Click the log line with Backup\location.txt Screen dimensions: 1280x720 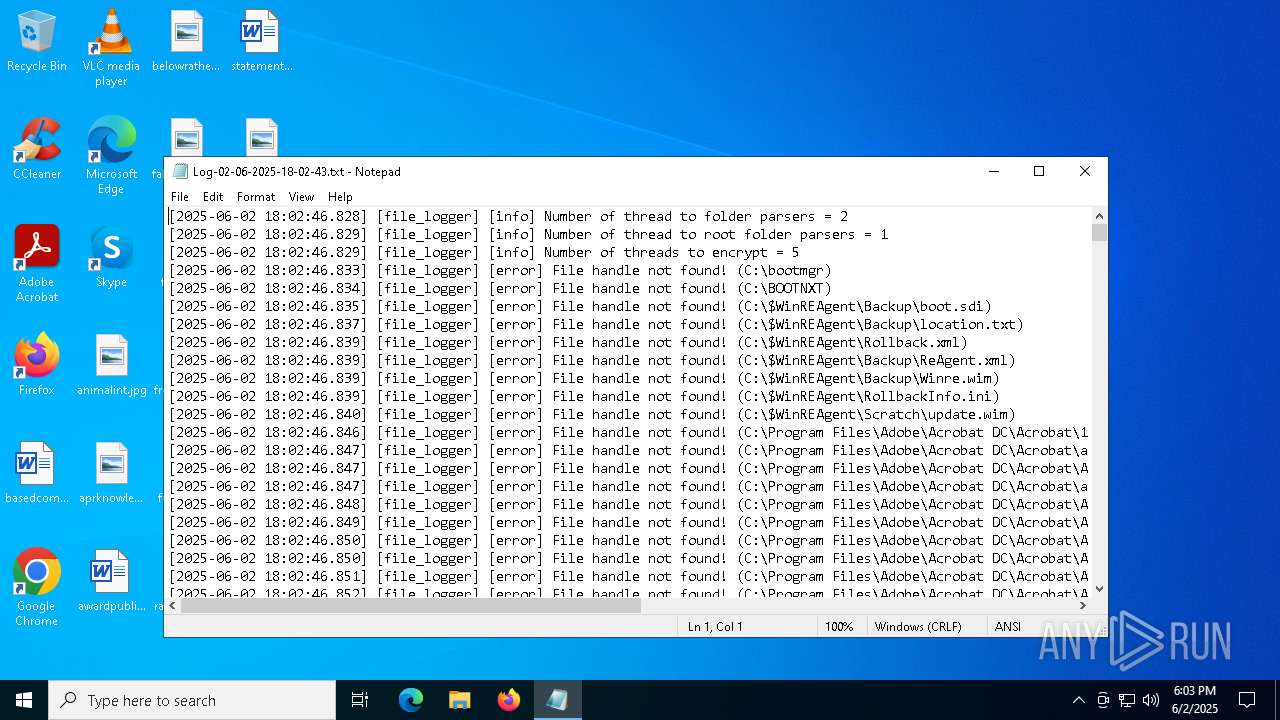596,324
